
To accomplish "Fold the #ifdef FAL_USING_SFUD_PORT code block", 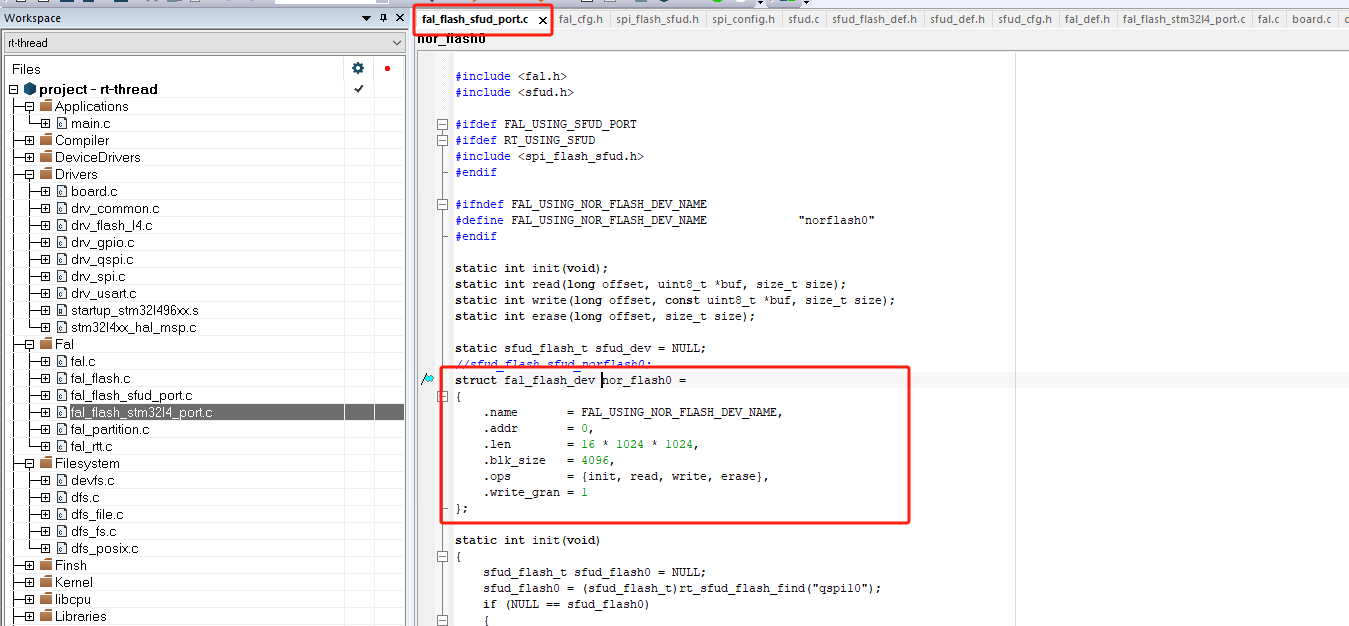I will pyautogui.click(x=442, y=124).
